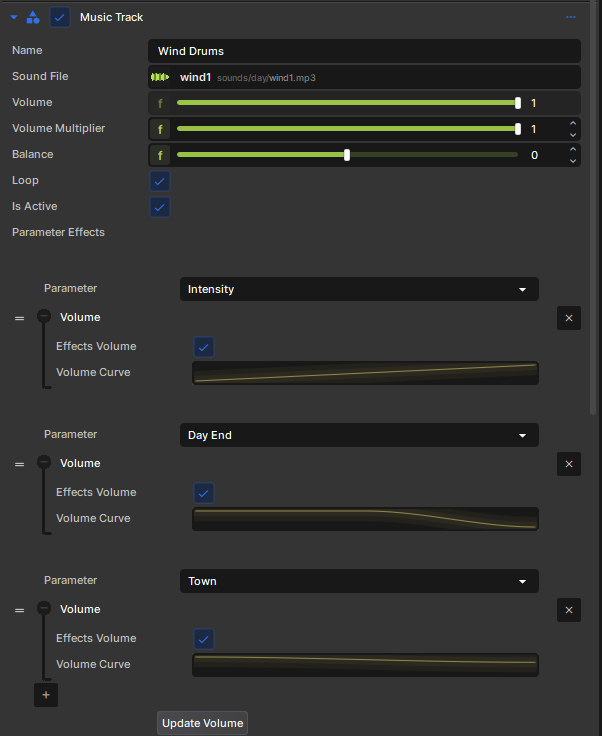Screen dimensions: 602x736
Task: Collapse the Music Track component header arrow
Action: 14,17
